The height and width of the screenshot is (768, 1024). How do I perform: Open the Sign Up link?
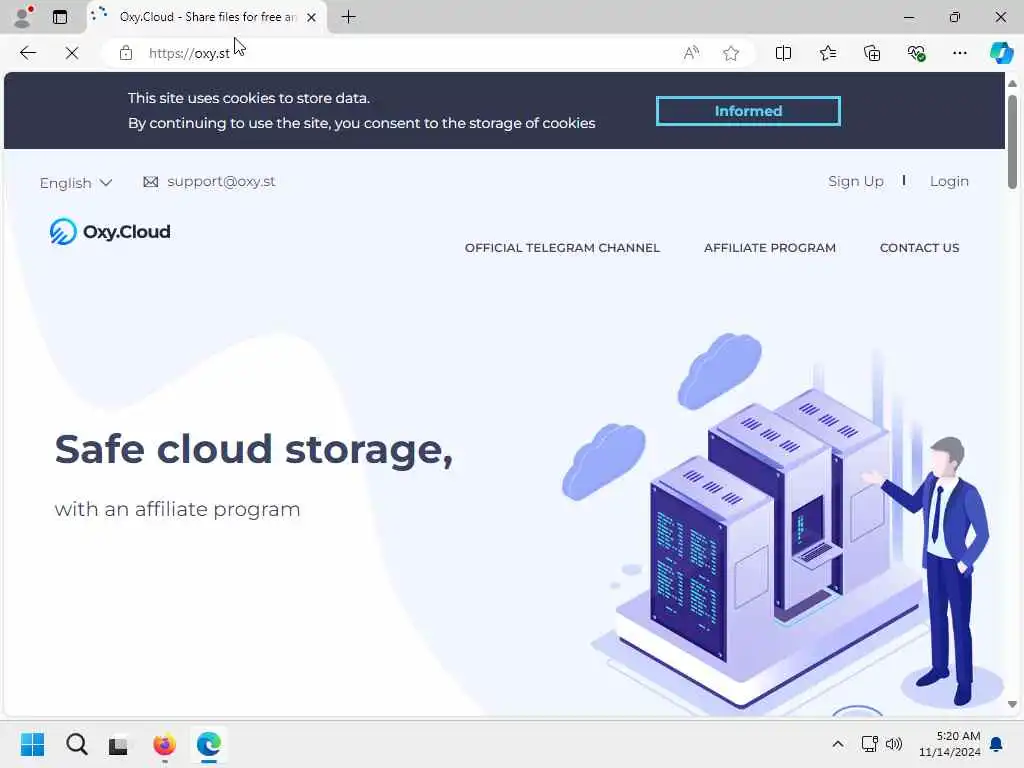(x=856, y=181)
